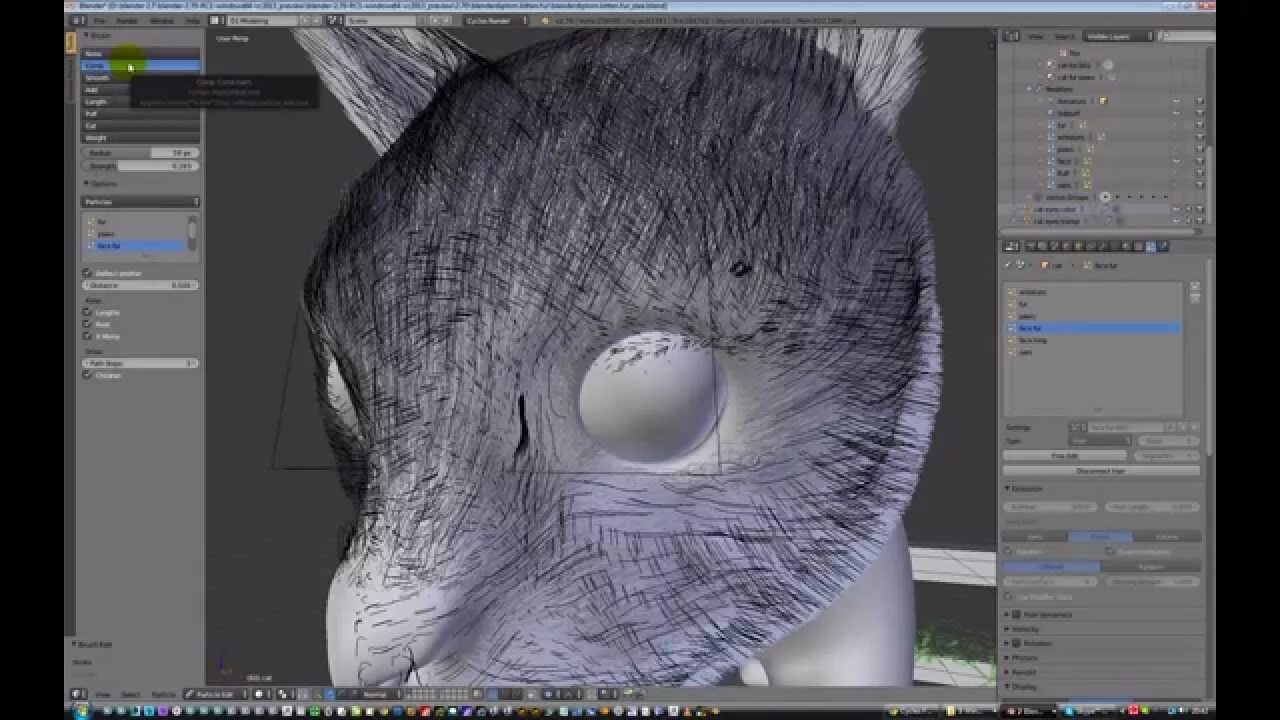Open the Help menu
The width and height of the screenshot is (1280, 720).
coord(192,20)
